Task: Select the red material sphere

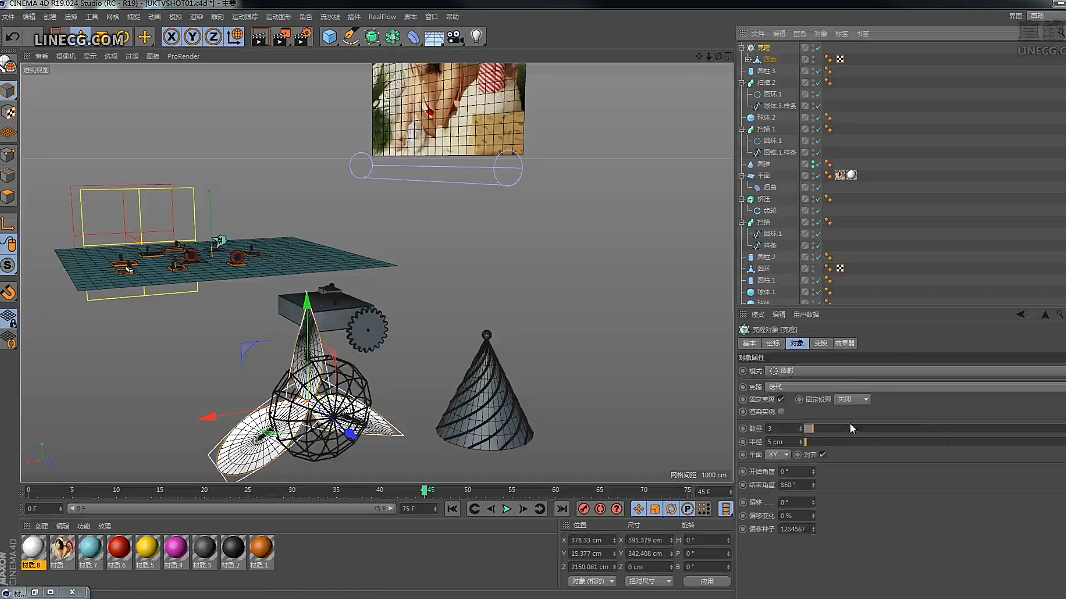Action: point(119,547)
